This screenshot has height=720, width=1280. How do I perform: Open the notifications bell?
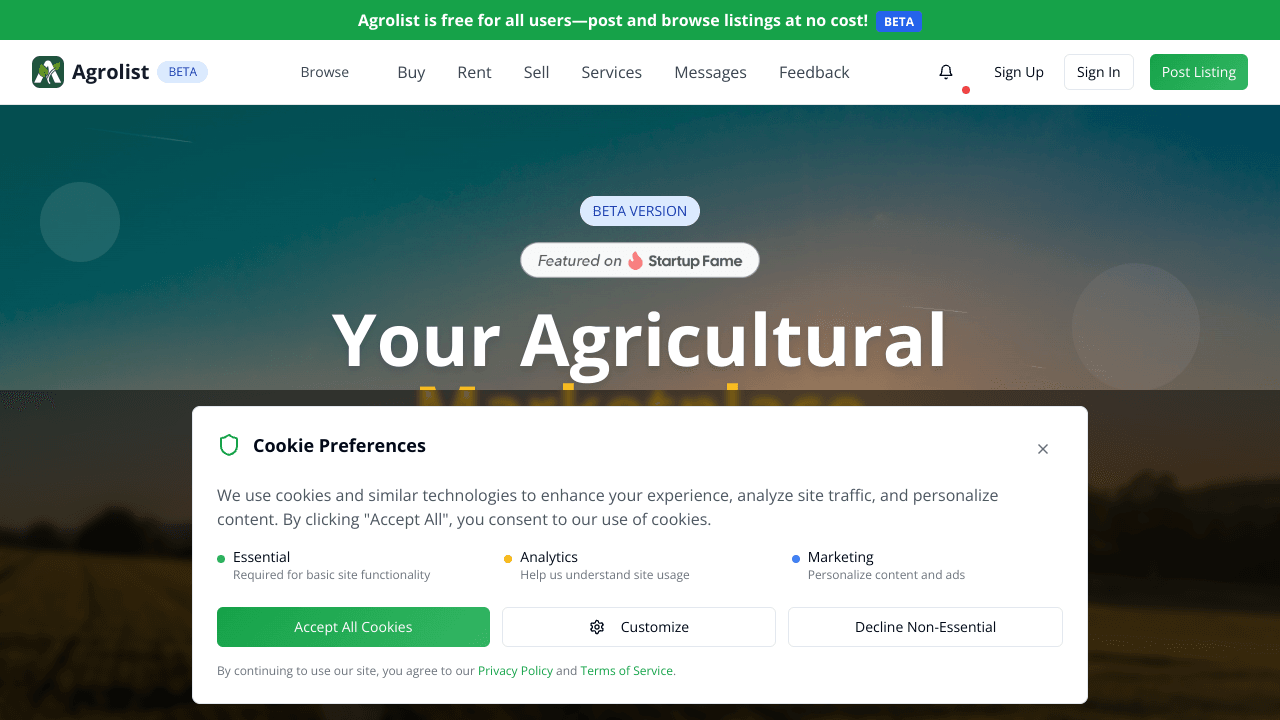946,72
